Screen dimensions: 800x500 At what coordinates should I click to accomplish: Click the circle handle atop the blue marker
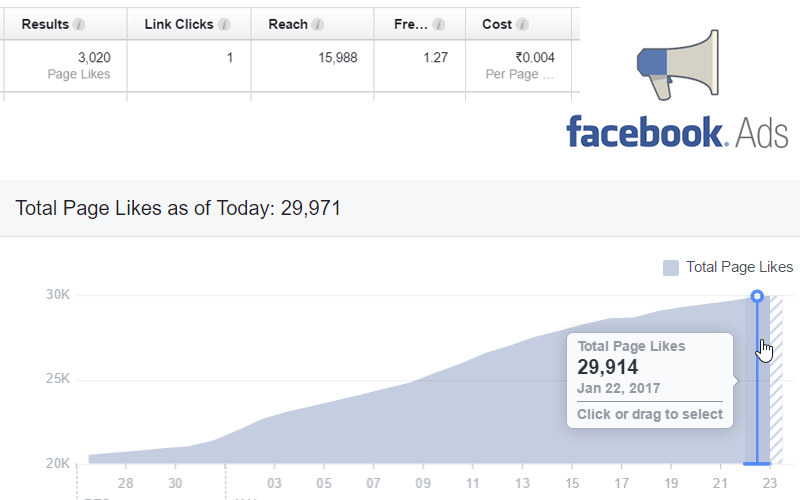click(757, 296)
